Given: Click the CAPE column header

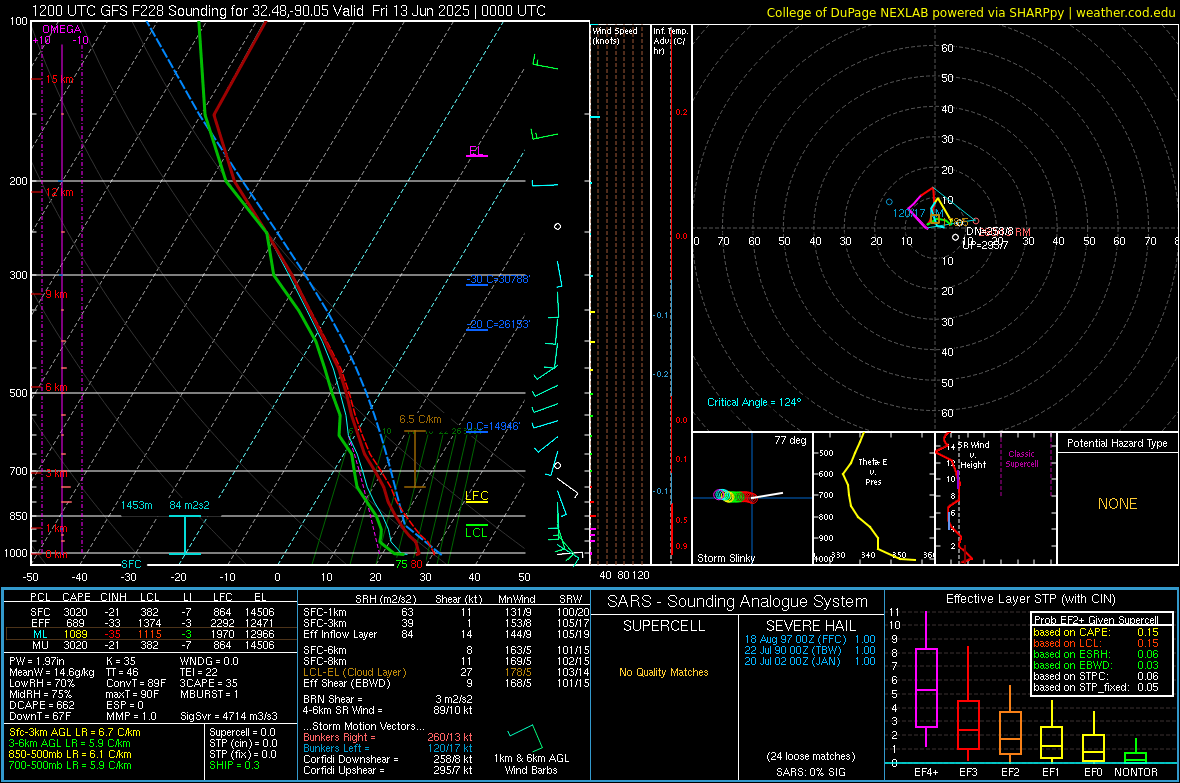Looking at the screenshot, I should point(76,597).
